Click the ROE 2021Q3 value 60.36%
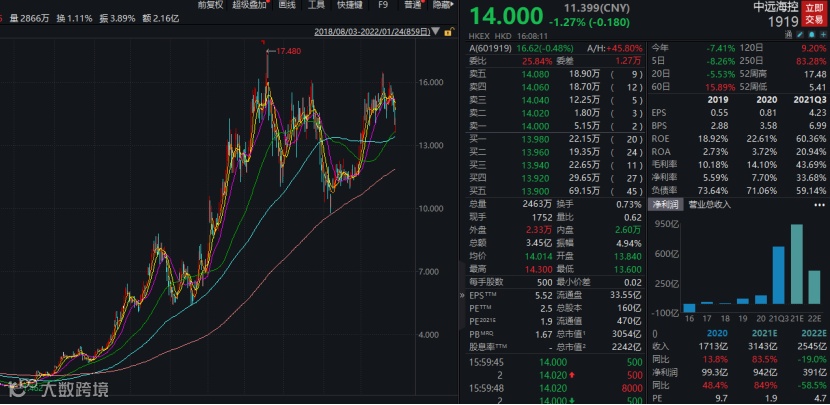Image resolution: width=830 pixels, height=405 pixels. [x=810, y=139]
